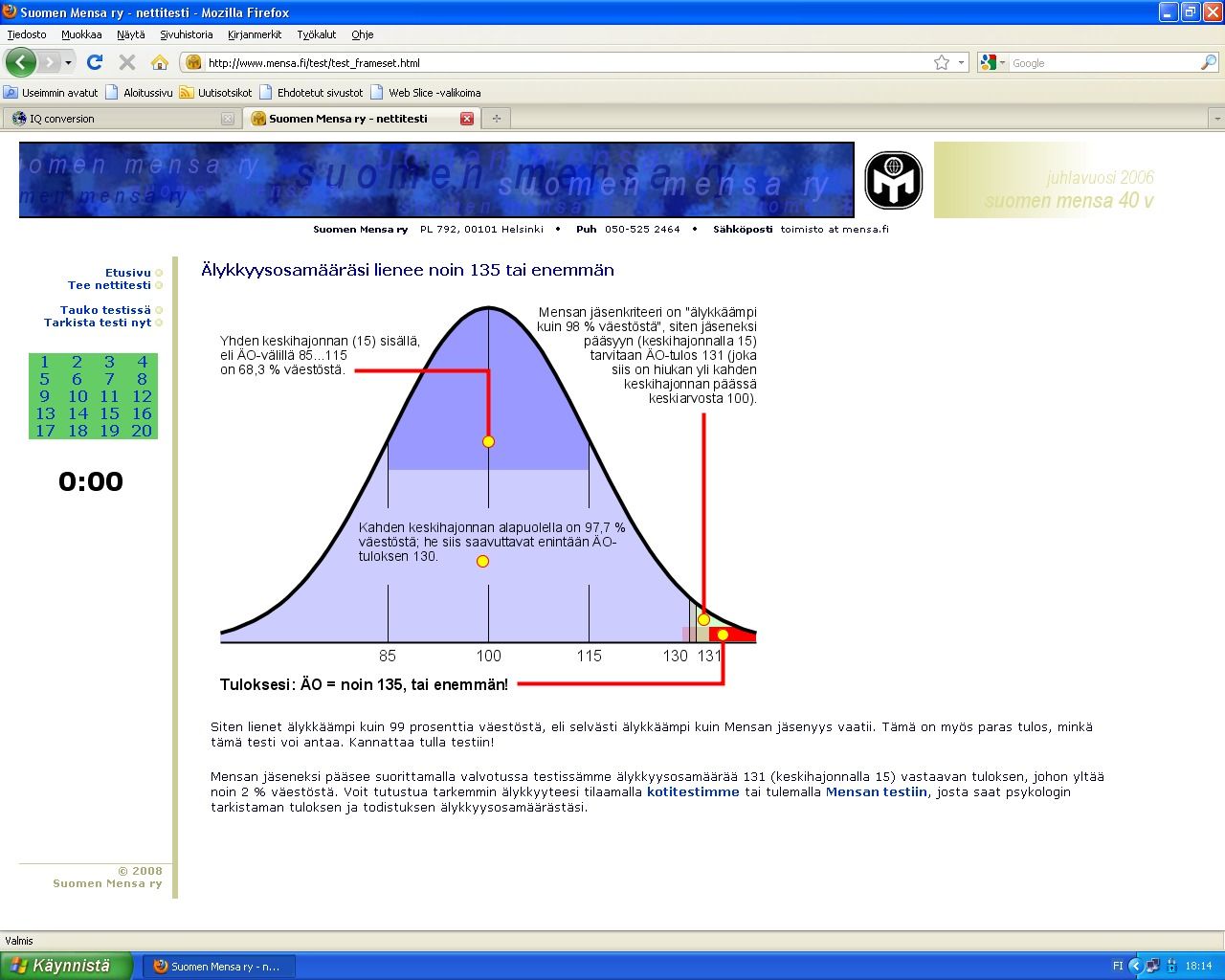The width and height of the screenshot is (1225, 980).
Task: Click the Stop loading X icon
Action: (127, 62)
